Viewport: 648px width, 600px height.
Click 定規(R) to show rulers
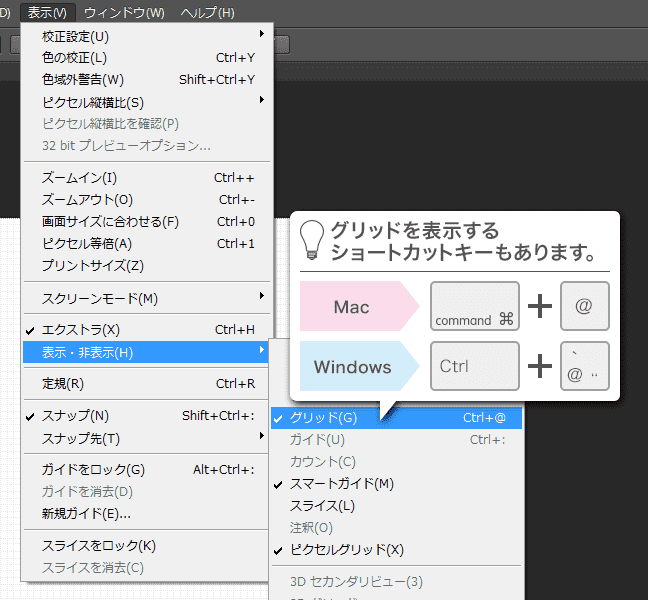tap(63, 383)
